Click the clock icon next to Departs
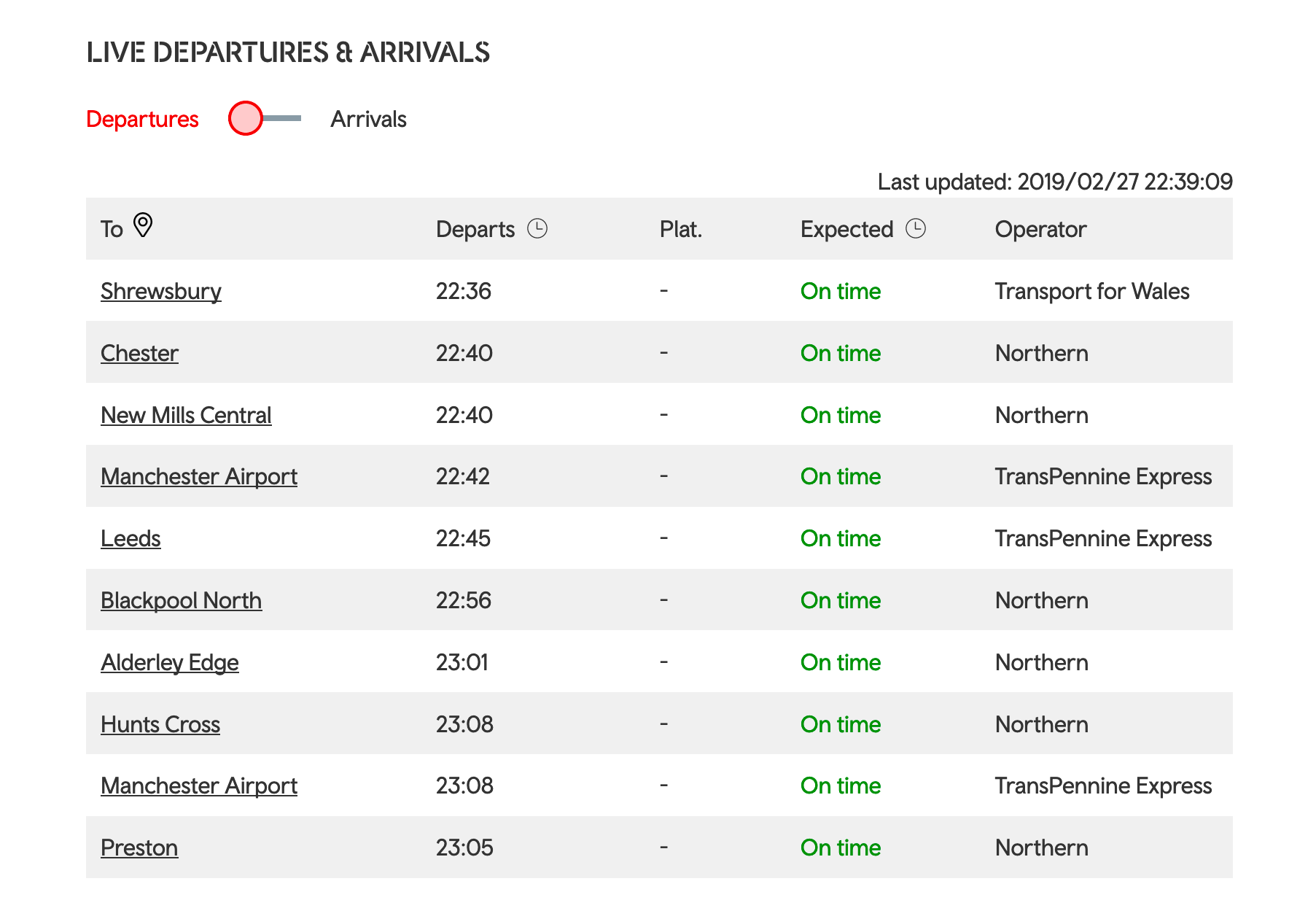The width and height of the screenshot is (1316, 900). click(537, 228)
